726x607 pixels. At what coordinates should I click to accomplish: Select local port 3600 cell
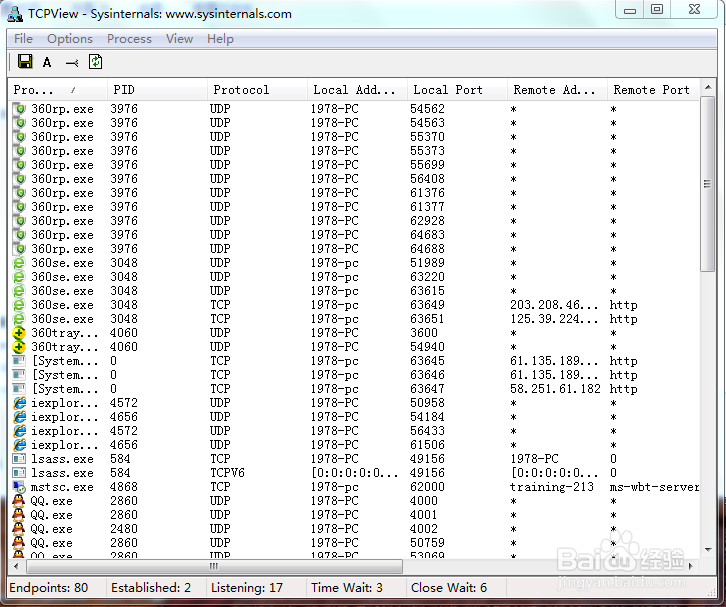tap(424, 333)
